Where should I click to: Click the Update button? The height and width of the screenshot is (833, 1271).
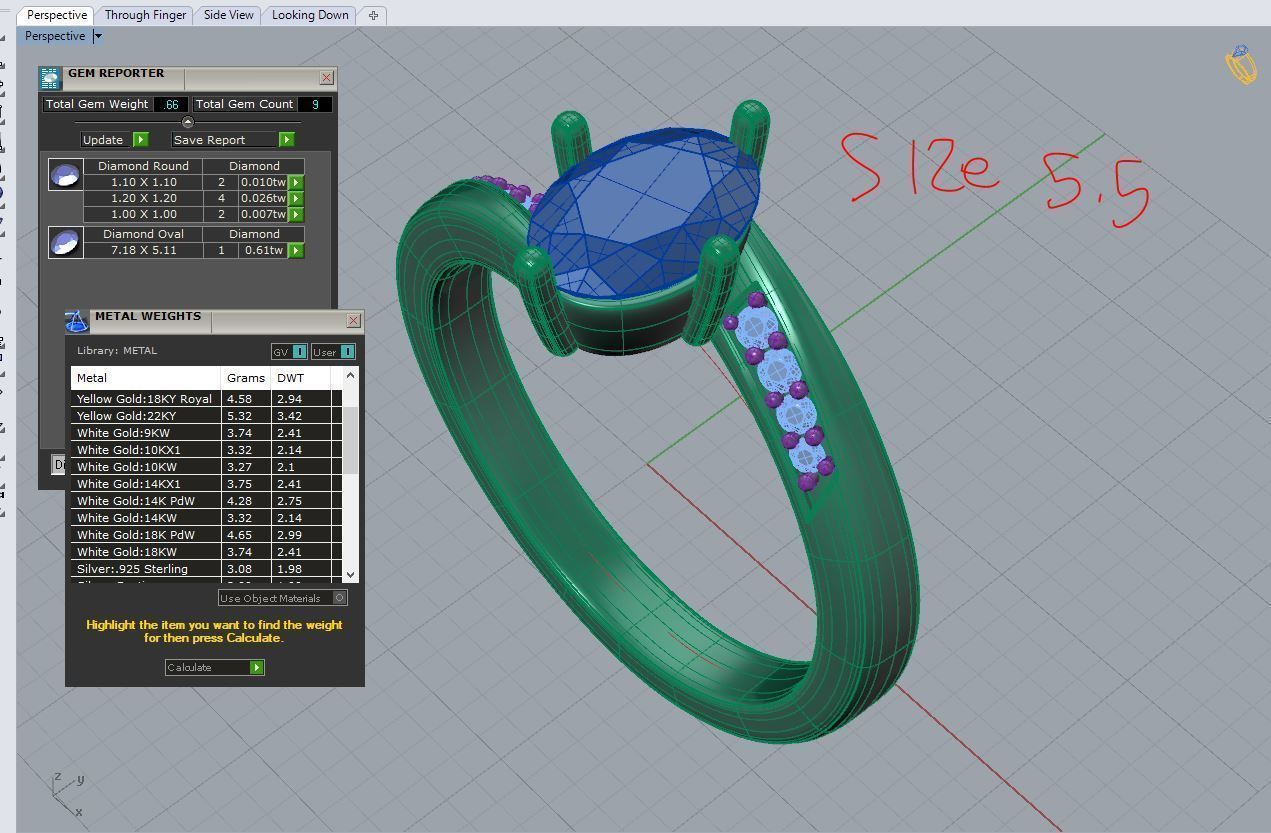(114, 140)
